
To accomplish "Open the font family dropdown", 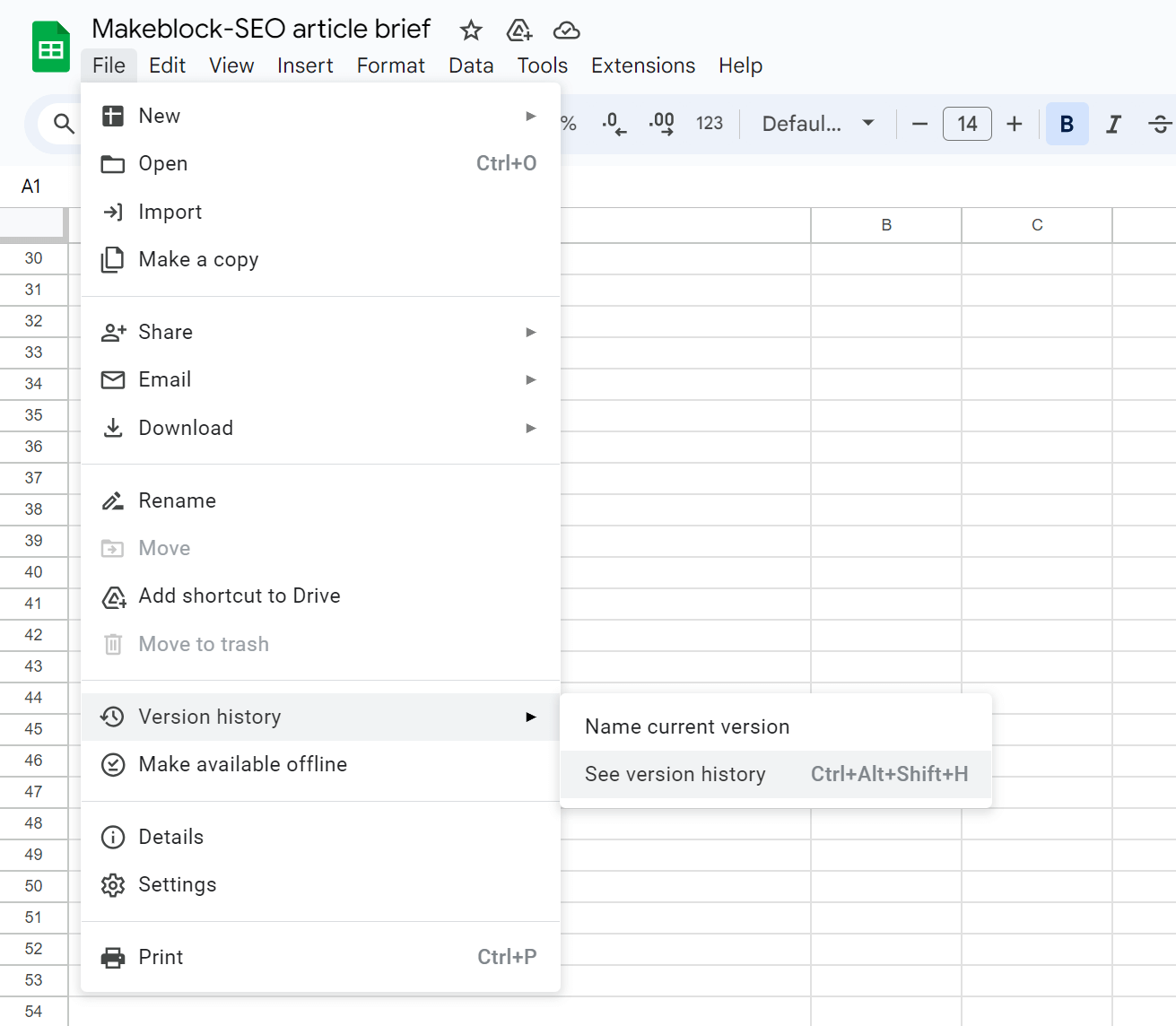I will coord(813,124).
